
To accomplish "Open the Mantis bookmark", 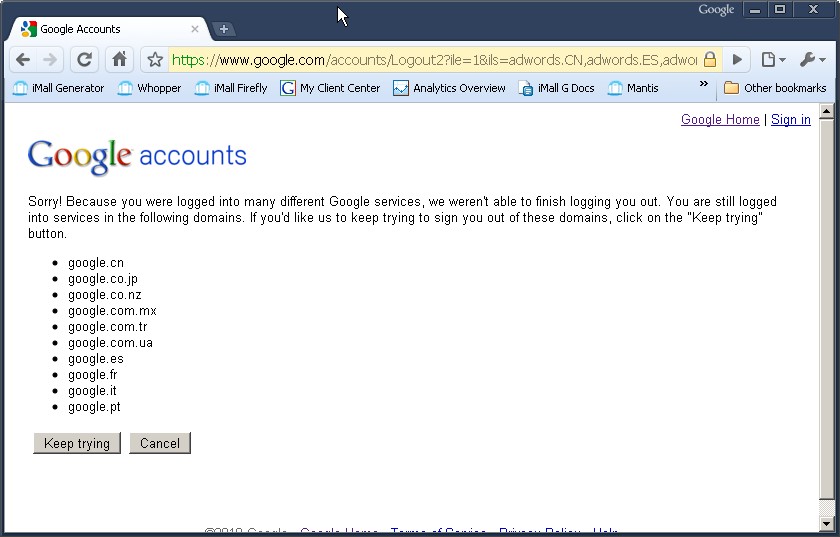I will (x=633, y=88).
